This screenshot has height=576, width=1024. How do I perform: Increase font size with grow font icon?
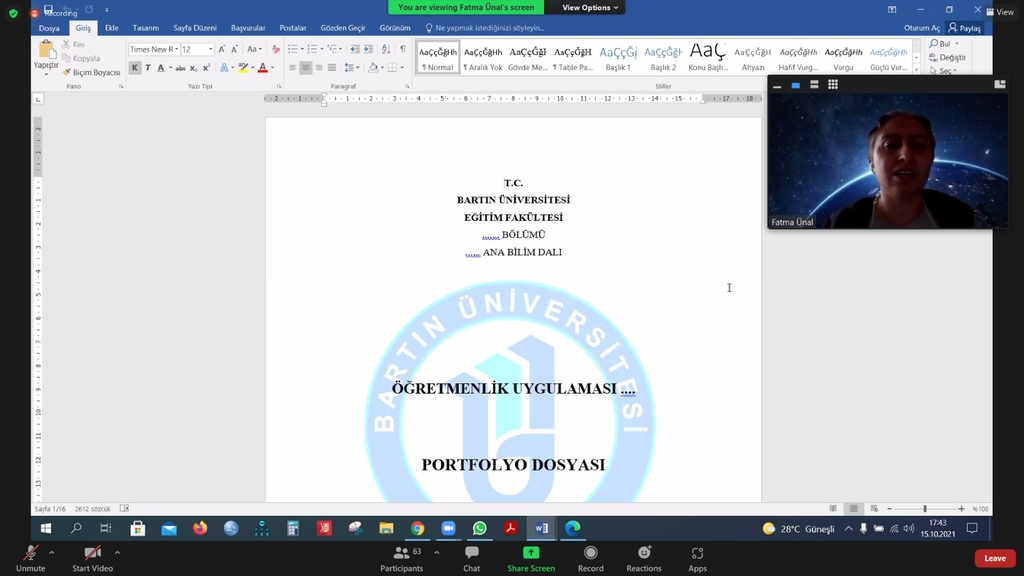click(x=222, y=50)
